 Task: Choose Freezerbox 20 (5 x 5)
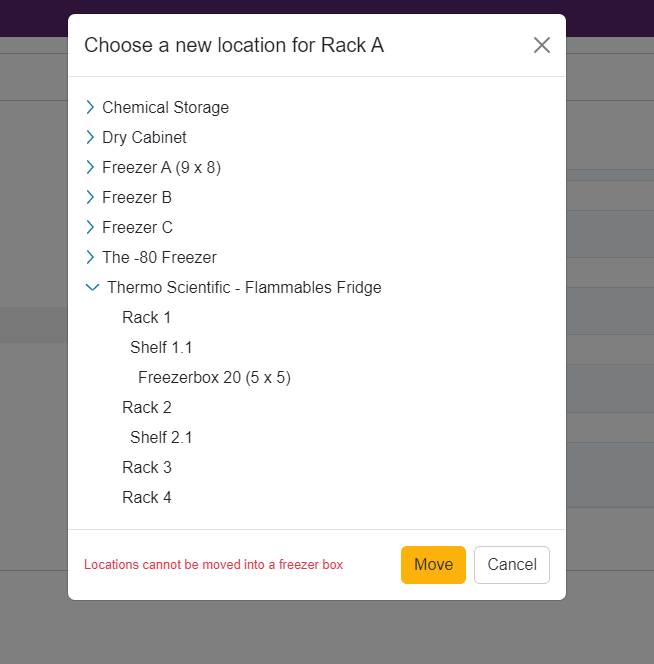214,378
